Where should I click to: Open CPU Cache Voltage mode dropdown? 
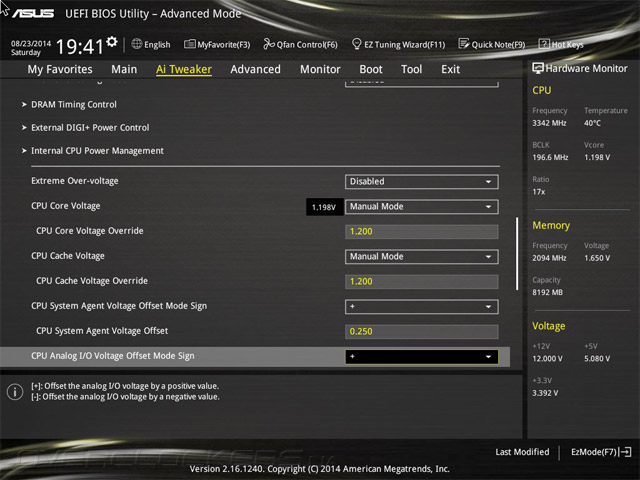click(x=422, y=257)
